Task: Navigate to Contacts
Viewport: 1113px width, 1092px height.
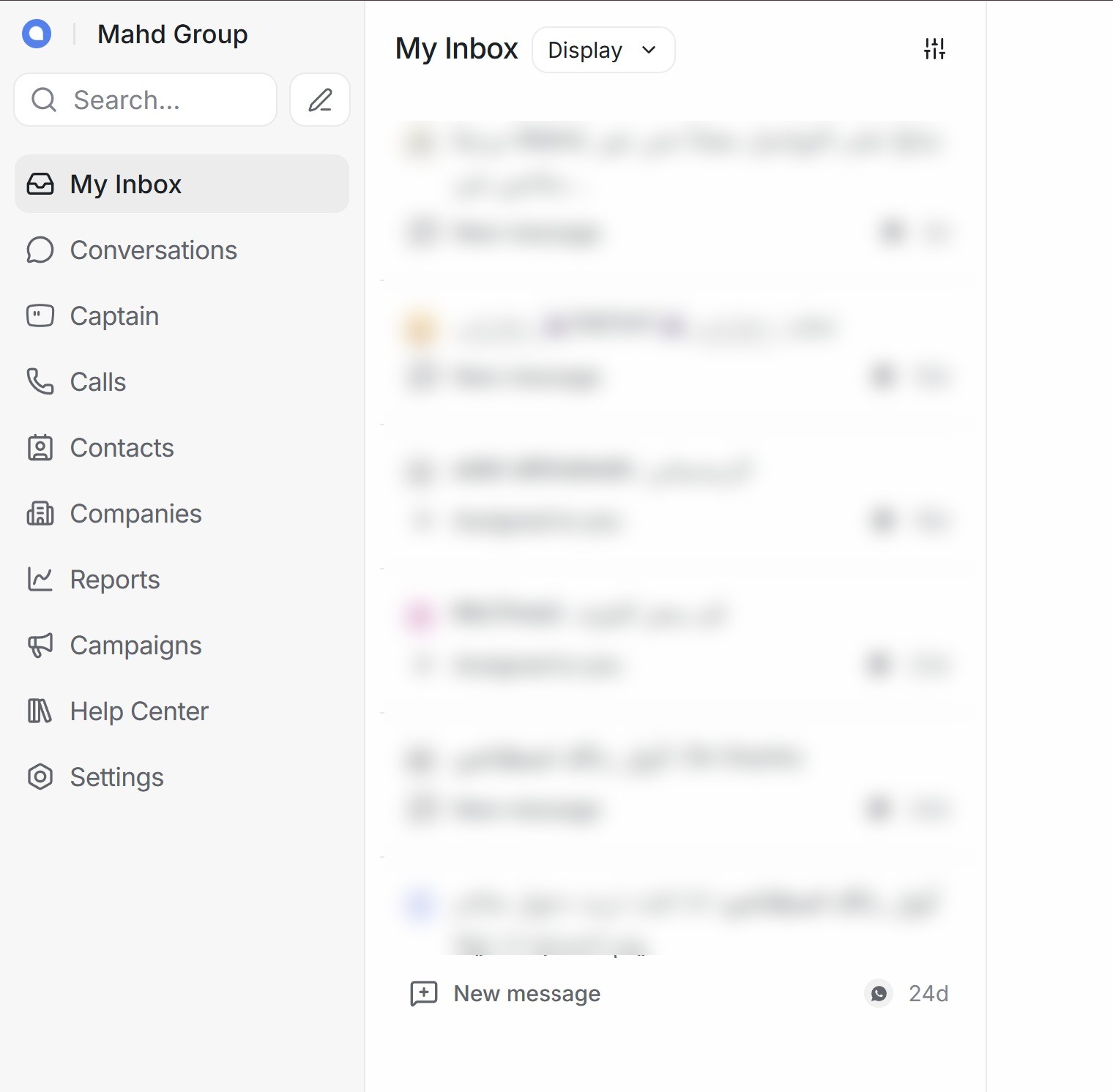Action: pyautogui.click(x=182, y=448)
